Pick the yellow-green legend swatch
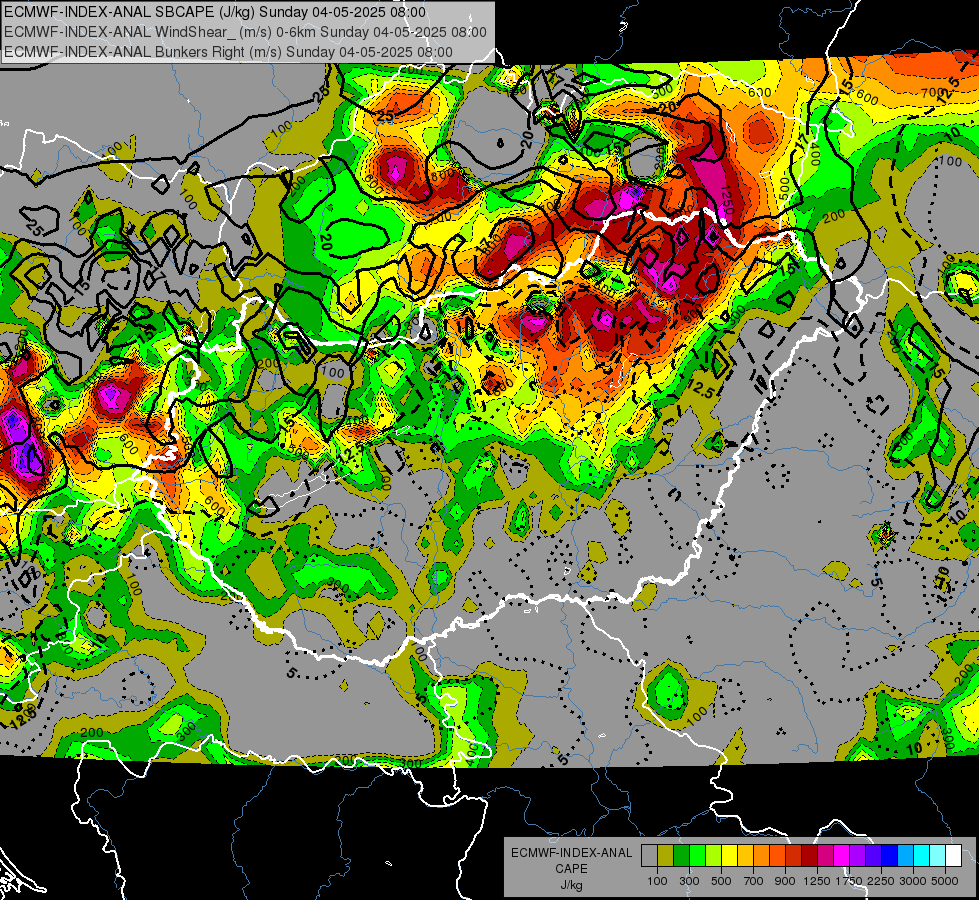The height and width of the screenshot is (900, 979). tap(713, 855)
